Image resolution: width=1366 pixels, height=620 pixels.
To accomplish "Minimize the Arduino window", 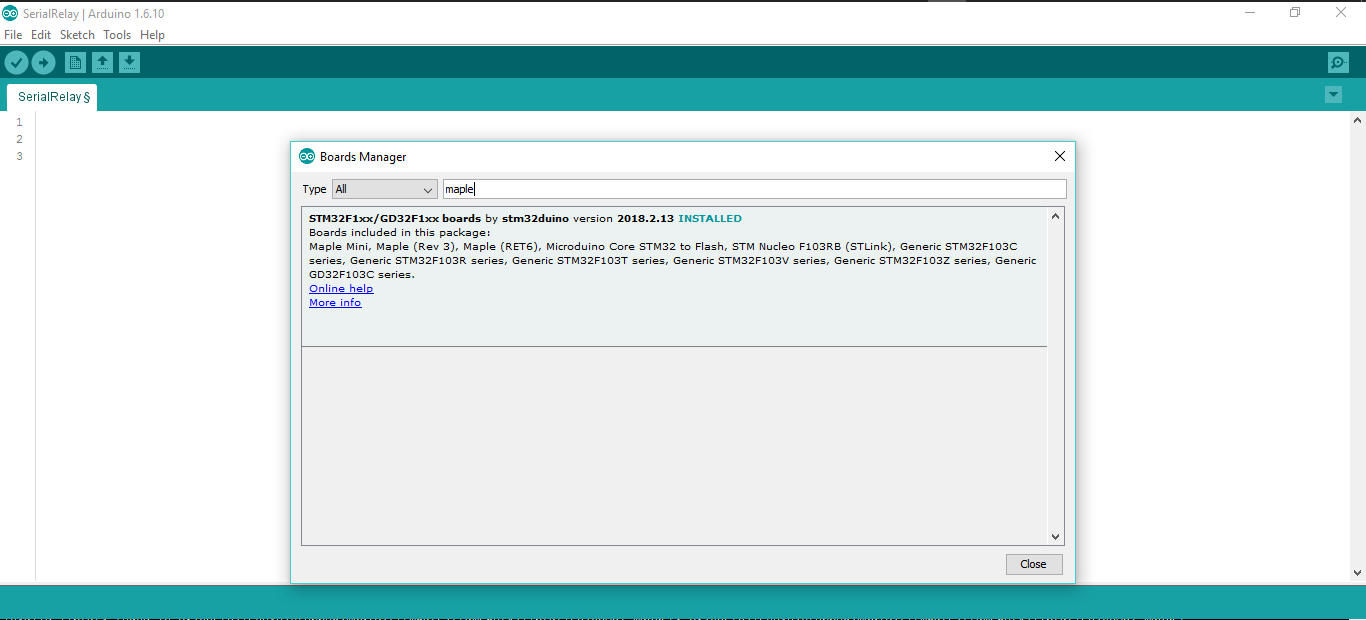I will pos(1250,13).
